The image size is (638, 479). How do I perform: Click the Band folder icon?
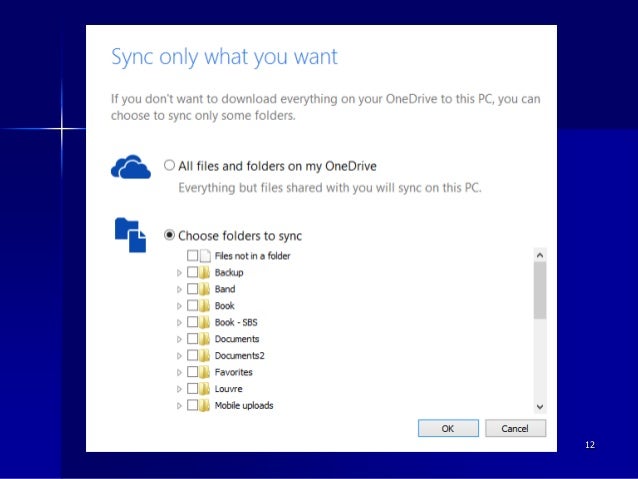pyautogui.click(x=205, y=289)
